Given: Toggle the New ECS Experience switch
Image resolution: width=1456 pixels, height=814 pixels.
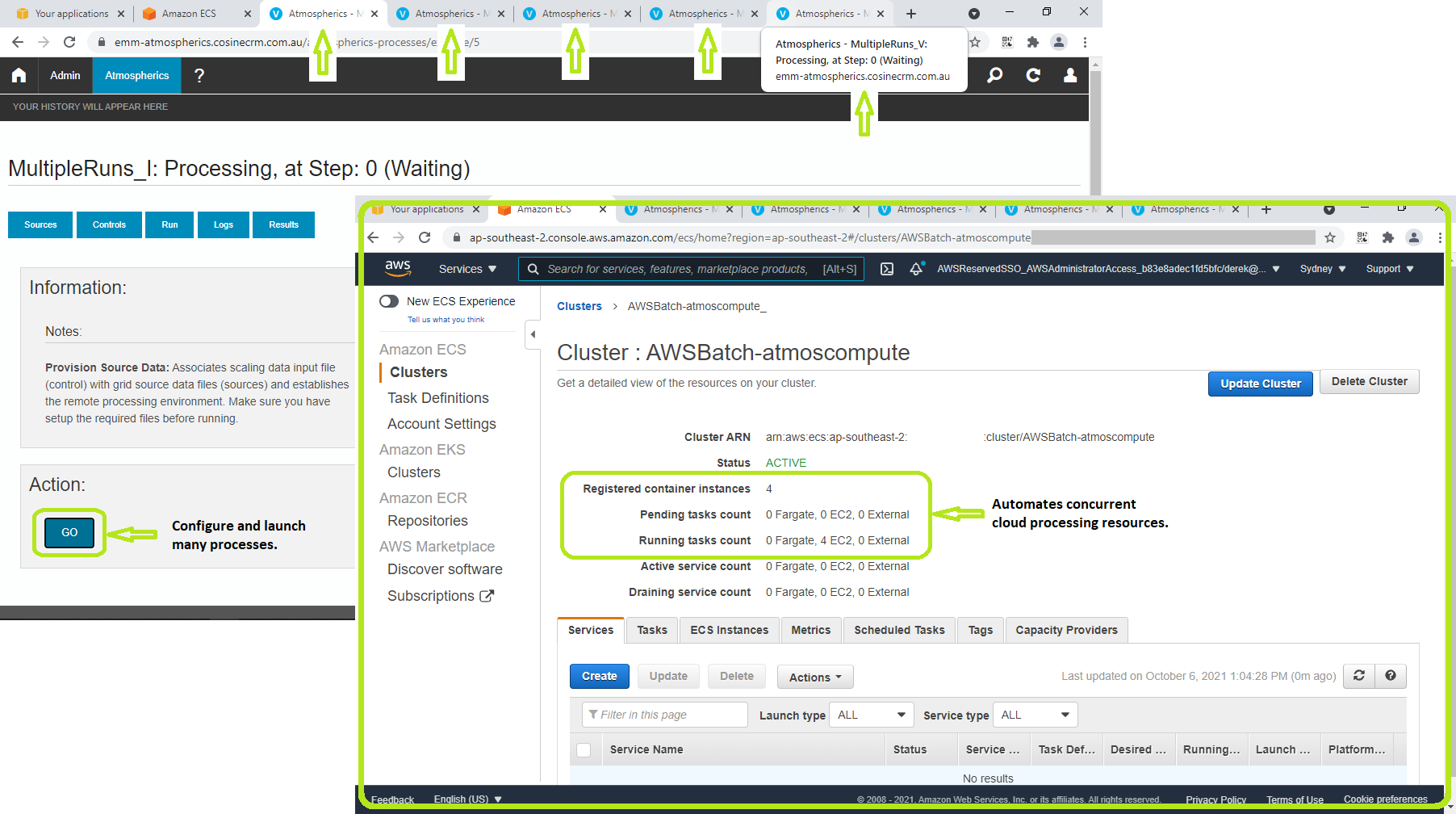Looking at the screenshot, I should (389, 301).
